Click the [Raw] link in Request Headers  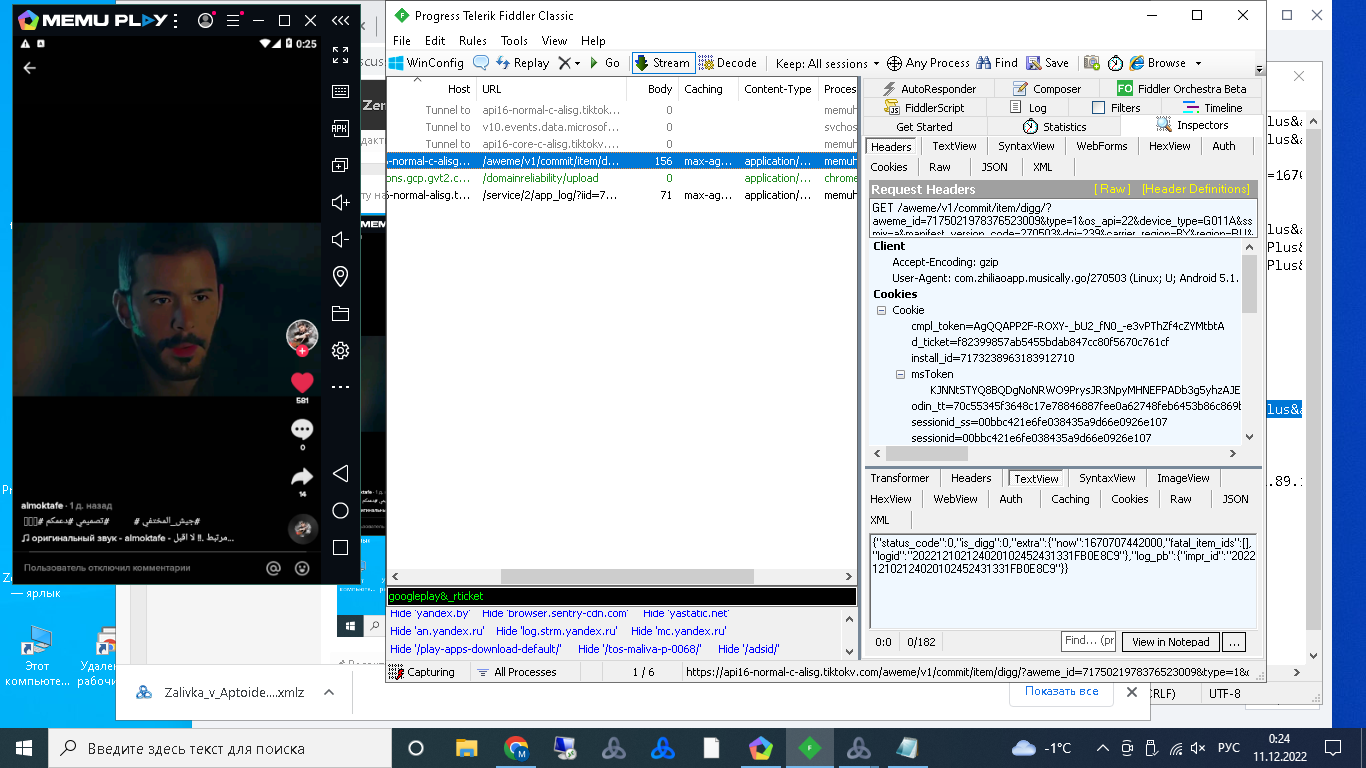(x=1112, y=189)
